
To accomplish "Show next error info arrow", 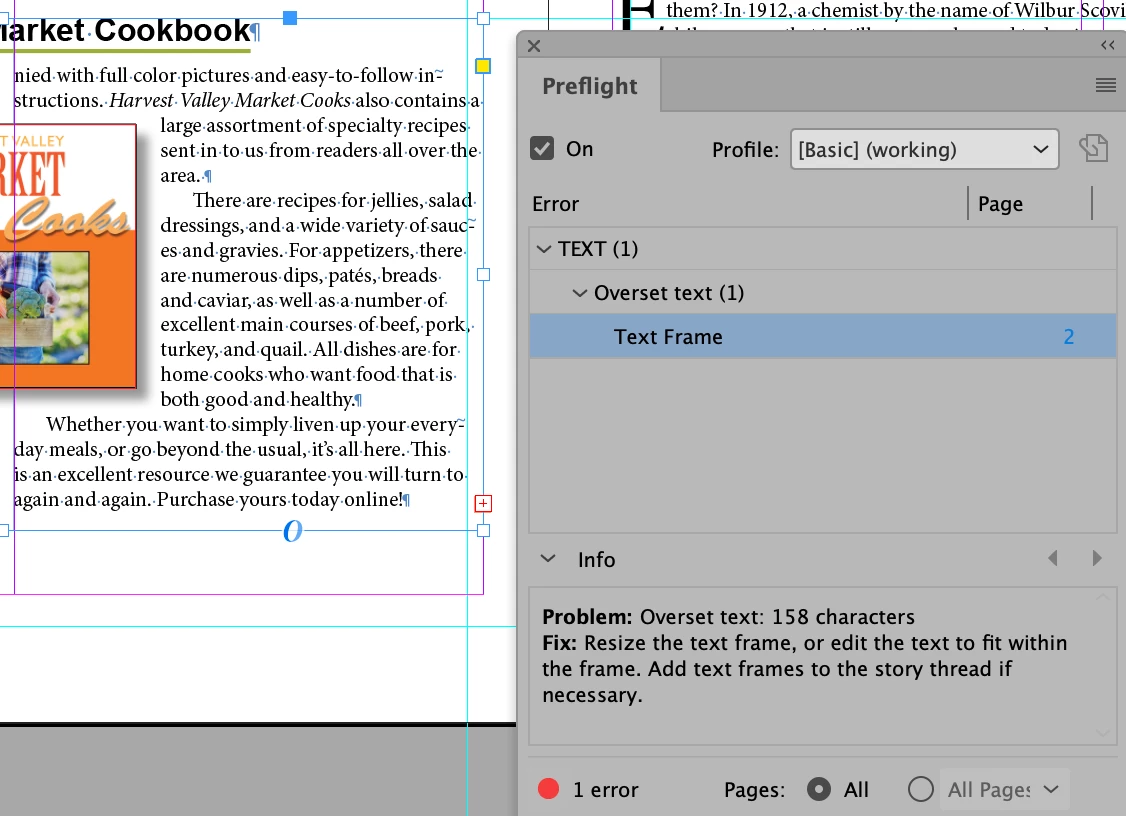I will click(1097, 558).
